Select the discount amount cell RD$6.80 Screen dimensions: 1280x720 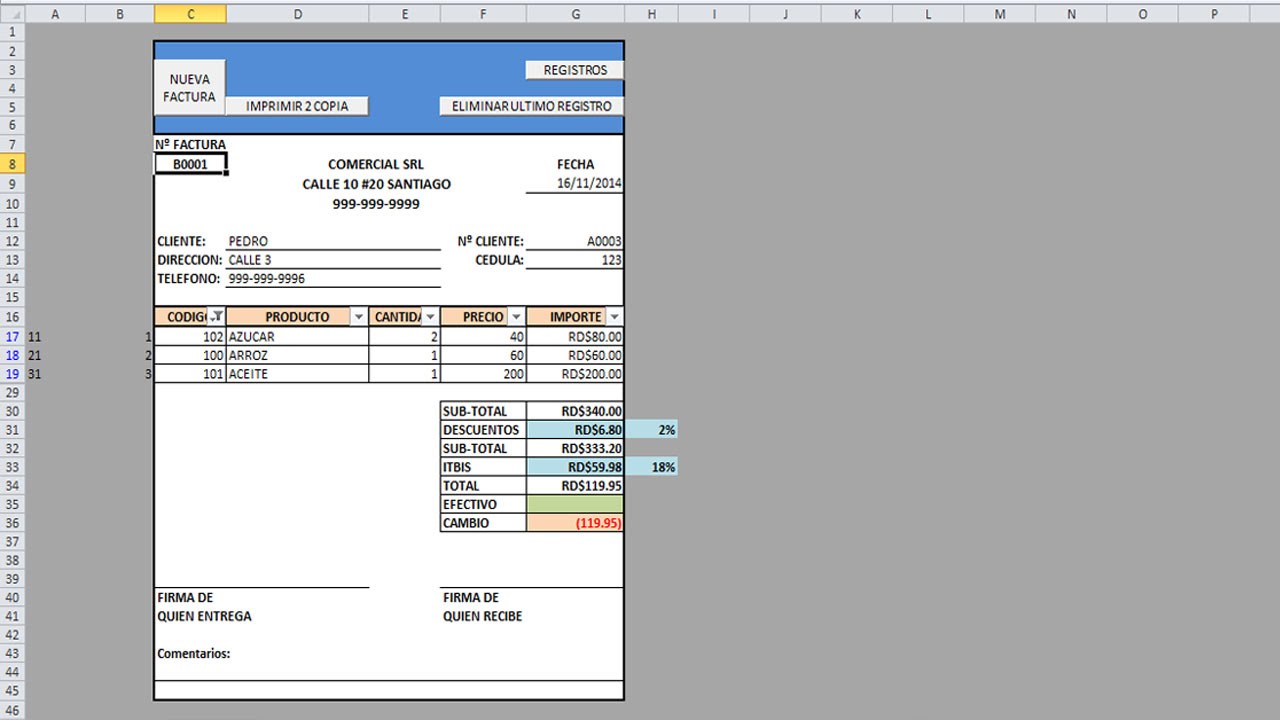click(575, 430)
